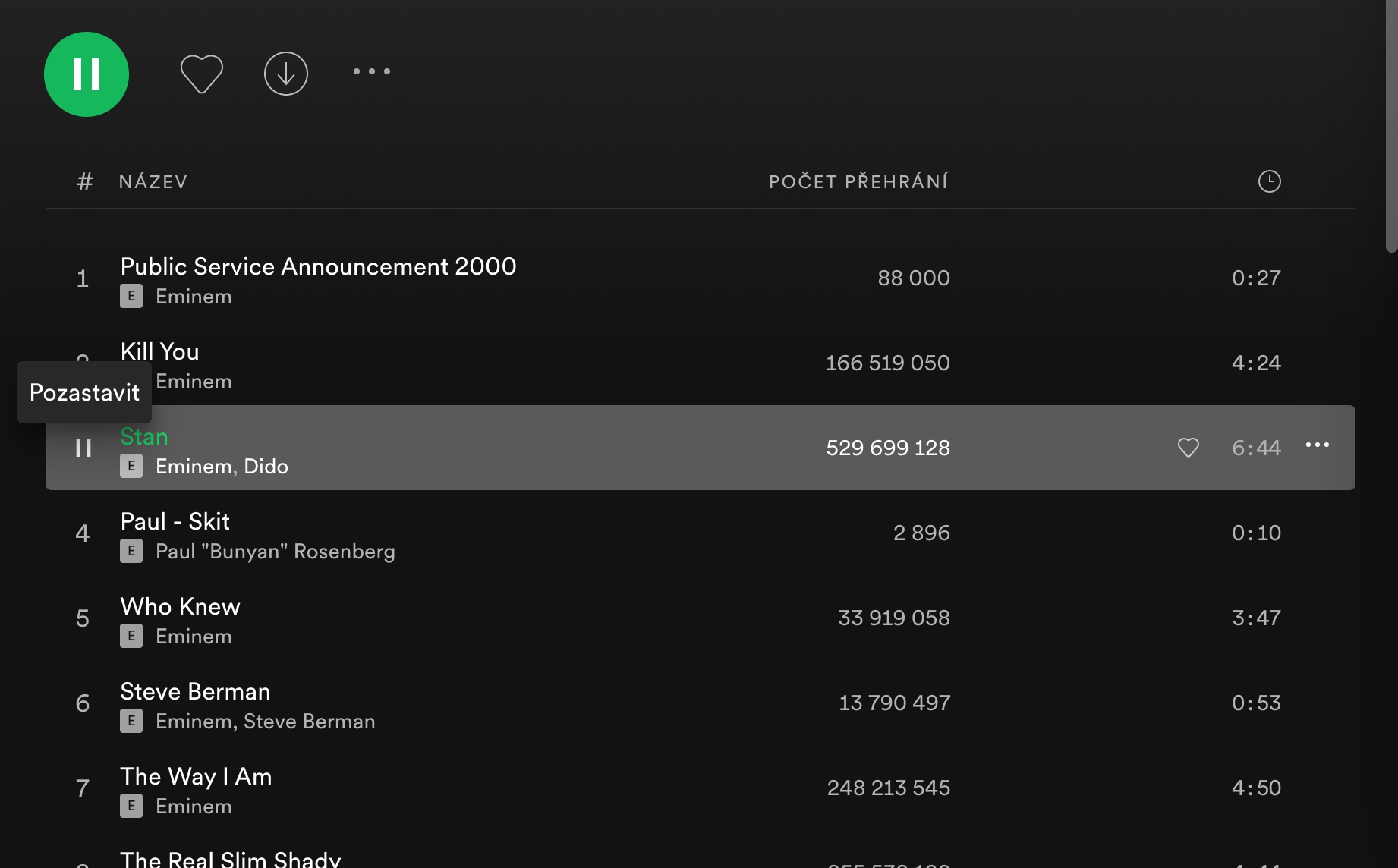Open Dido artist link
The height and width of the screenshot is (868, 1398).
tap(266, 467)
